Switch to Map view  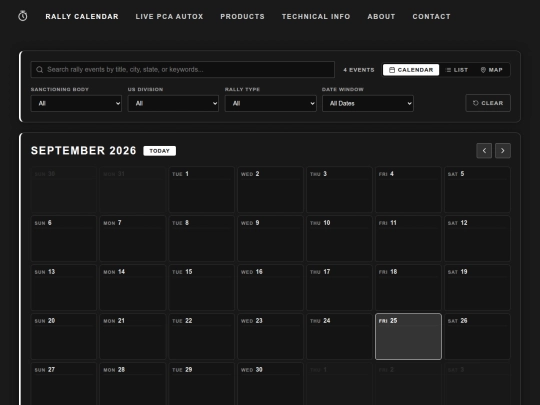pos(491,70)
